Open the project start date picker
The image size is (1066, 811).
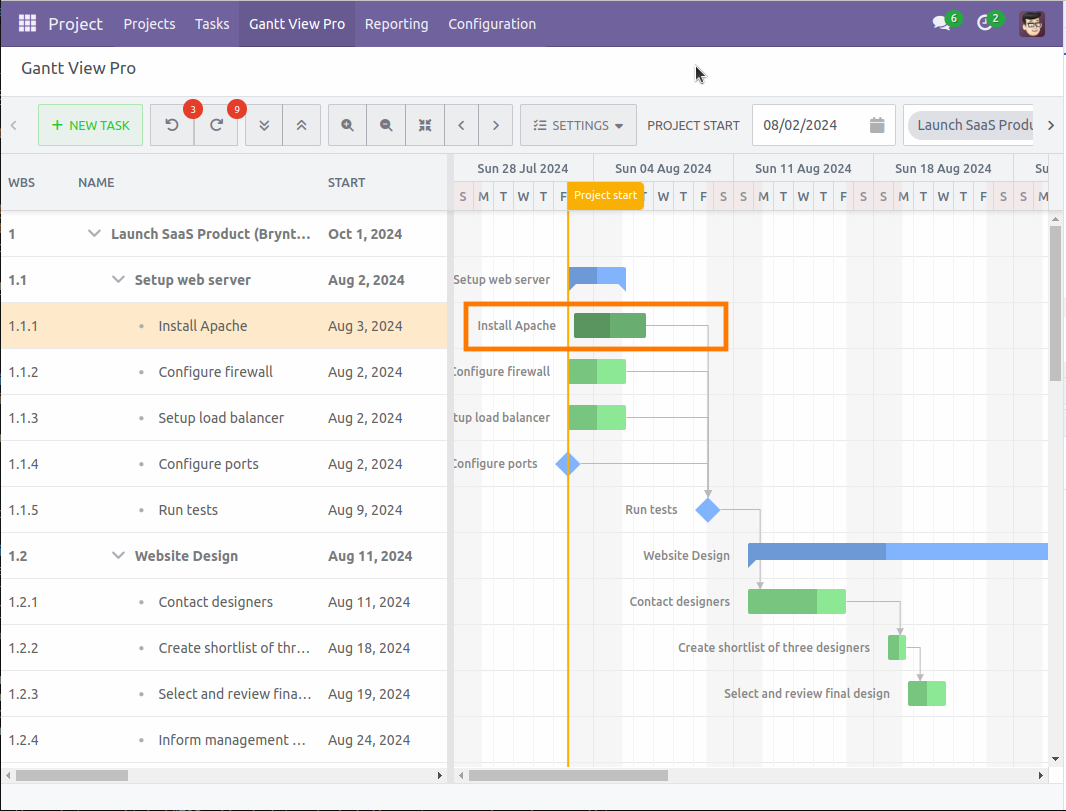(876, 125)
